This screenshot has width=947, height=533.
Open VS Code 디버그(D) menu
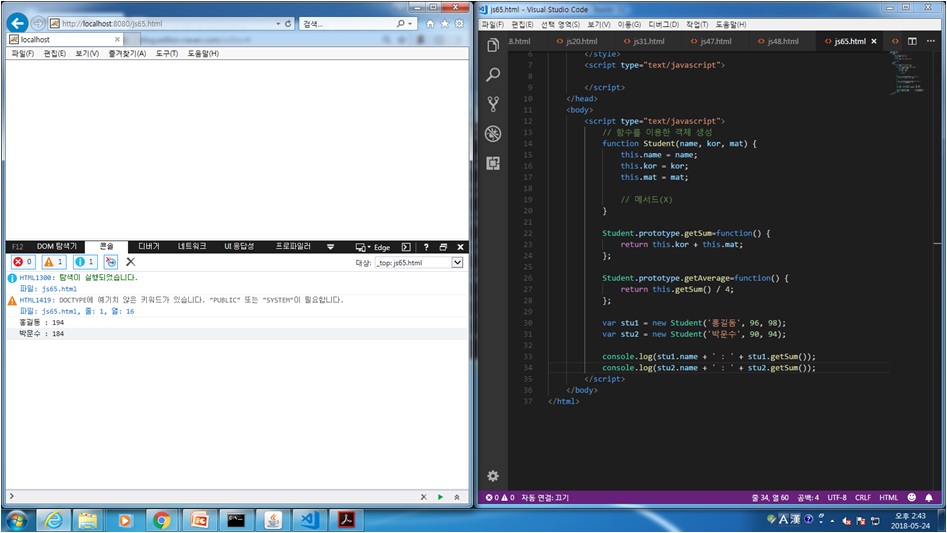[663, 24]
